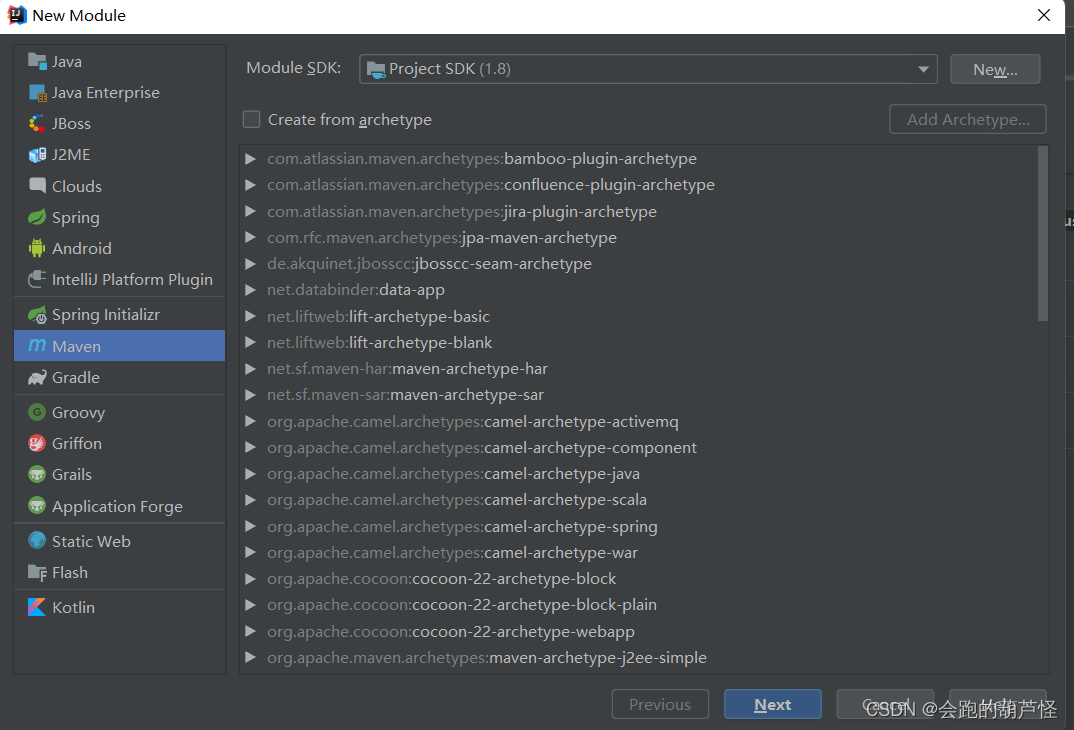Expand bamboo-plugin-archetype node
This screenshot has height=730, width=1074.
[x=251, y=159]
